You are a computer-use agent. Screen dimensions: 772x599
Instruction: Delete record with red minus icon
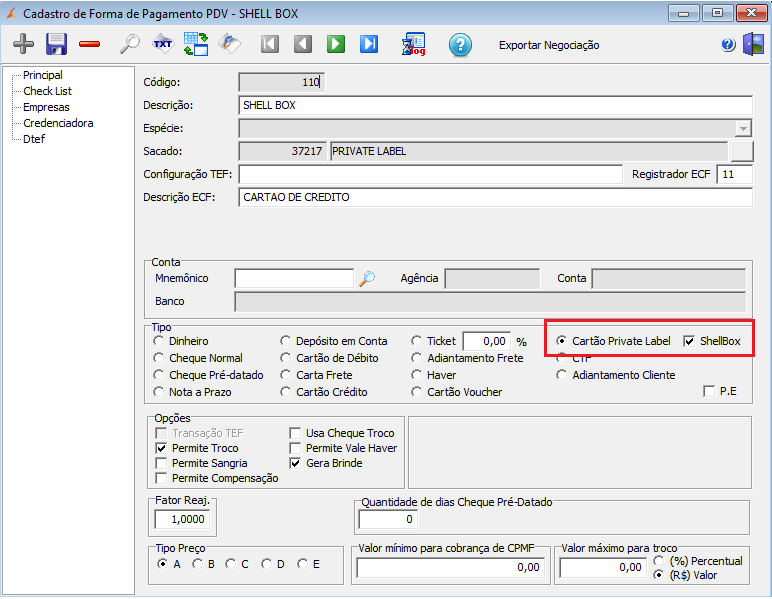click(x=90, y=44)
